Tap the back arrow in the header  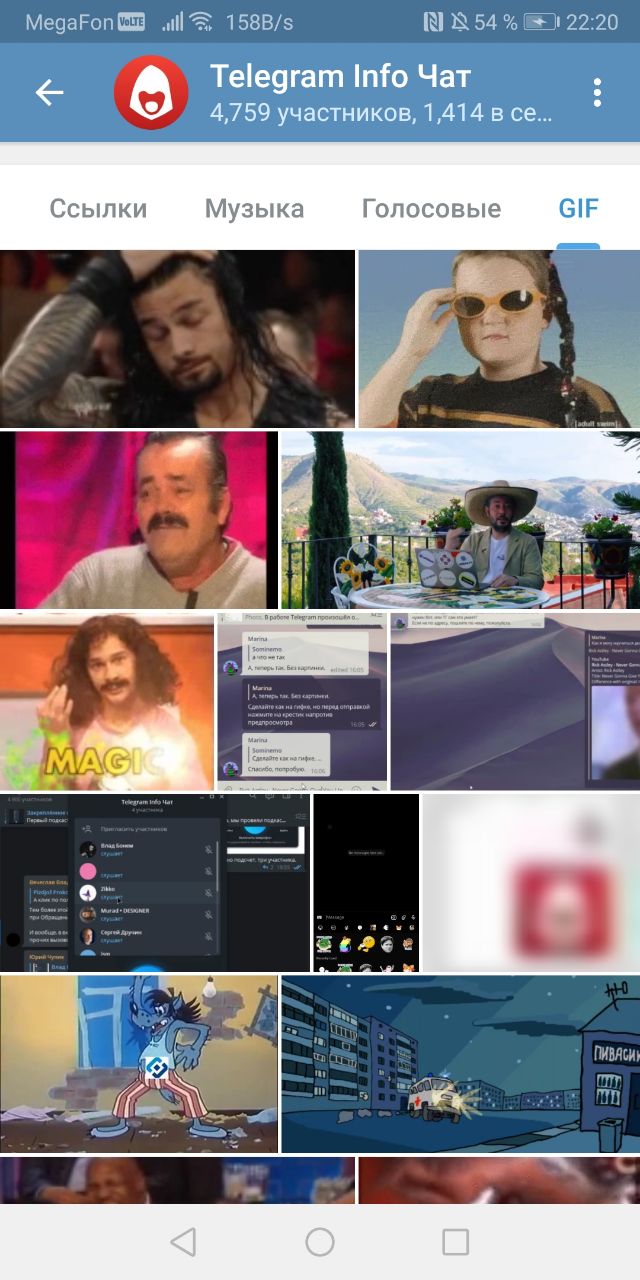click(49, 93)
